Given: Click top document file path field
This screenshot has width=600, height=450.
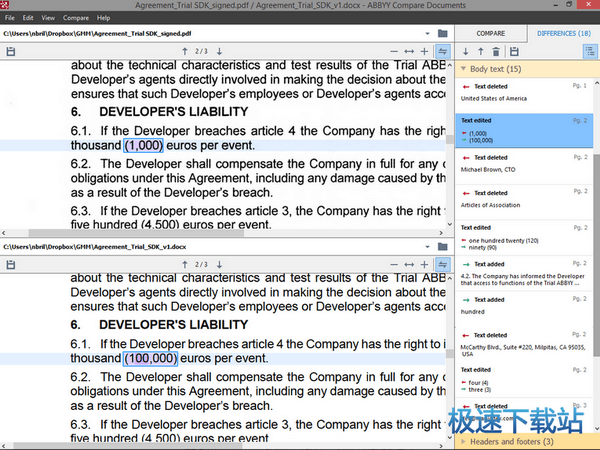Looking at the screenshot, I should click(x=210, y=34).
